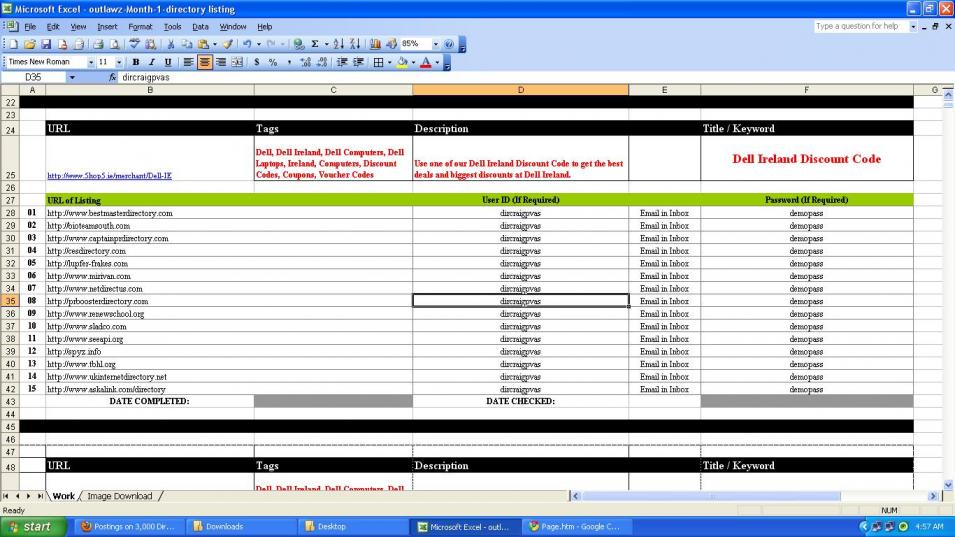
Task: Open the Data menu
Action: [x=200, y=27]
